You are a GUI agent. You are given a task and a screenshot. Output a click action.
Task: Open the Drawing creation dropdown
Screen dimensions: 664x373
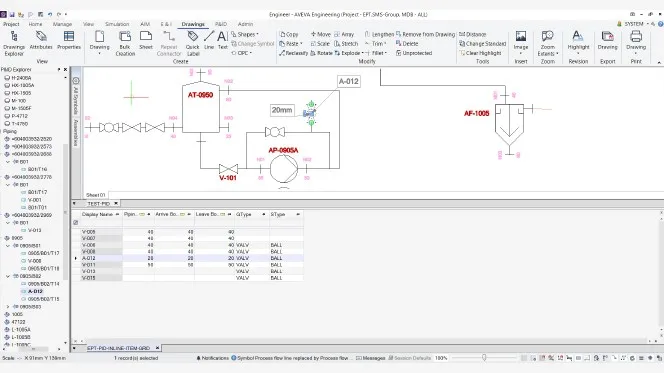[100, 53]
